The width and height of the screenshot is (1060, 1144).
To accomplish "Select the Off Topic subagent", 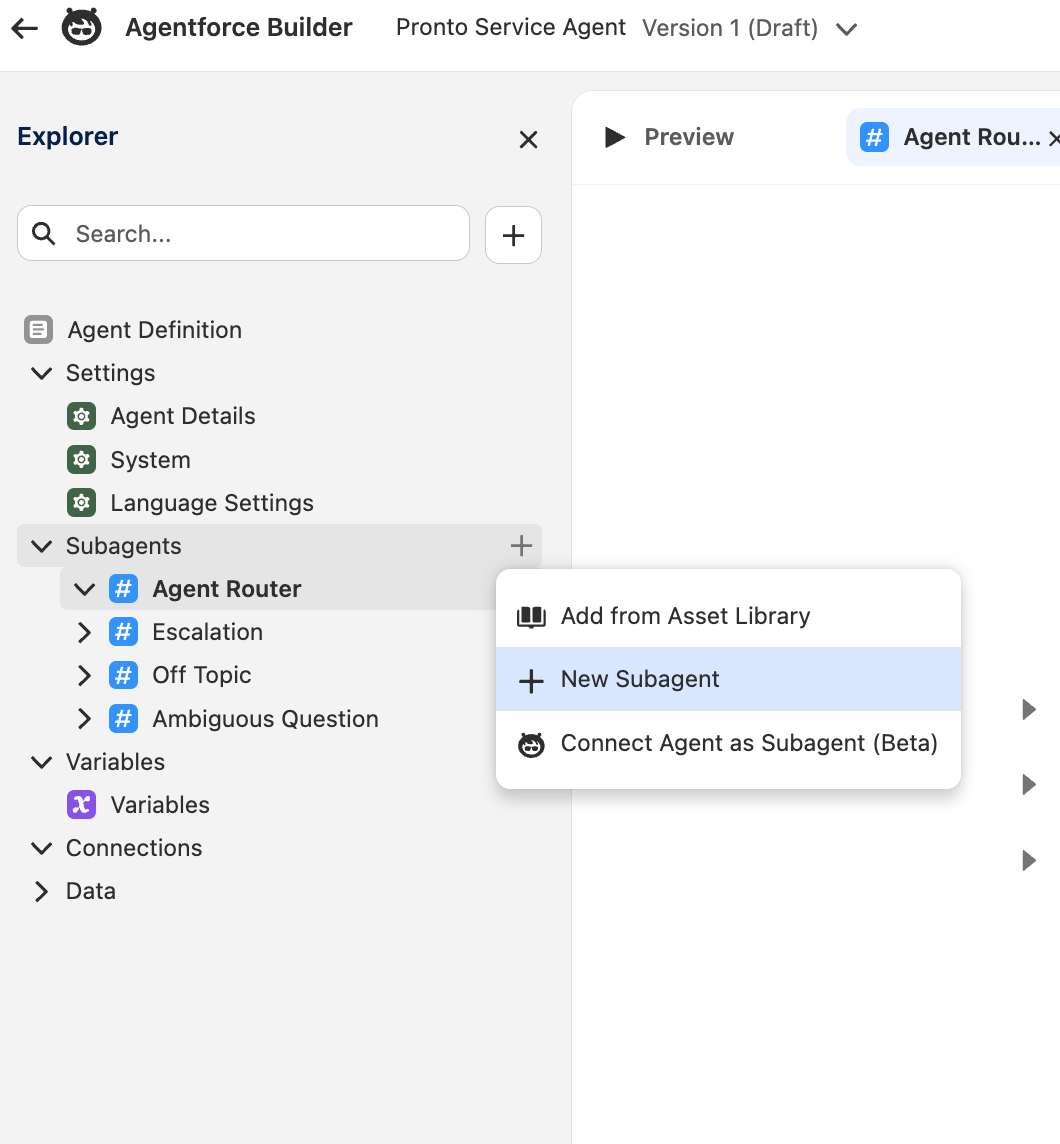I will [x=201, y=675].
